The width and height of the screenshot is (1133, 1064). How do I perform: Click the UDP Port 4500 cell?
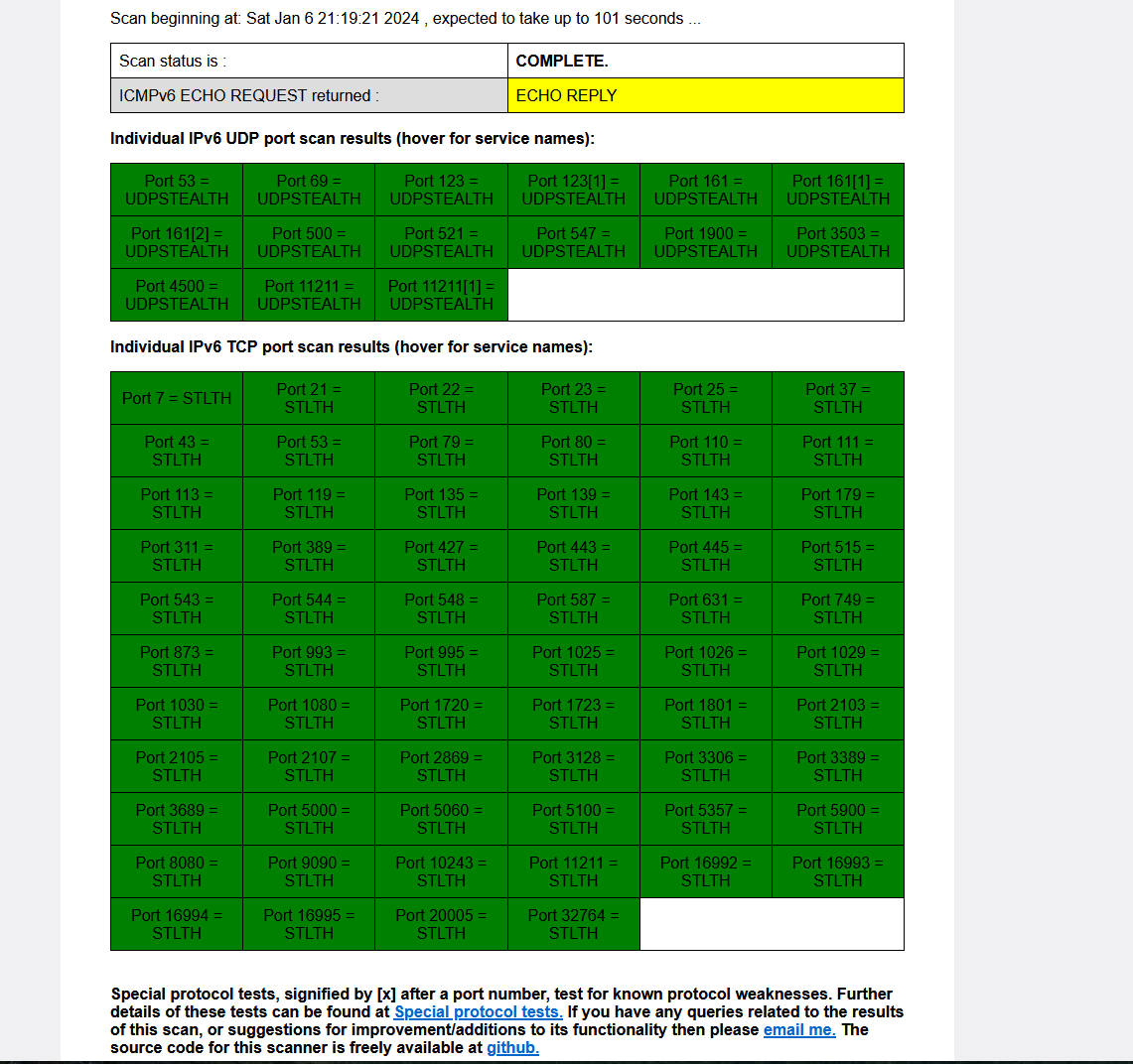177,295
